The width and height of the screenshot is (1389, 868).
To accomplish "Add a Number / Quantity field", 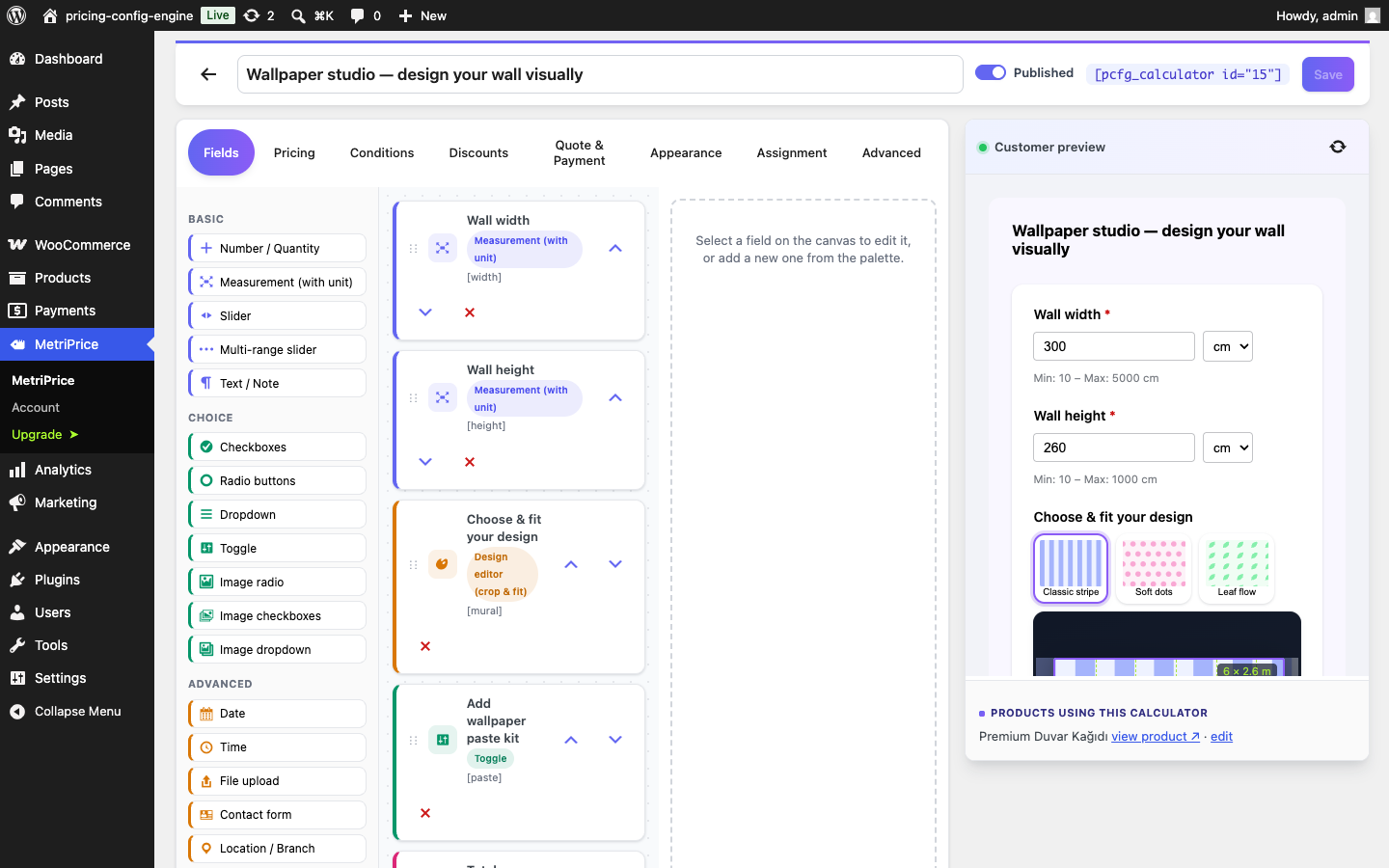I will pyautogui.click(x=278, y=248).
